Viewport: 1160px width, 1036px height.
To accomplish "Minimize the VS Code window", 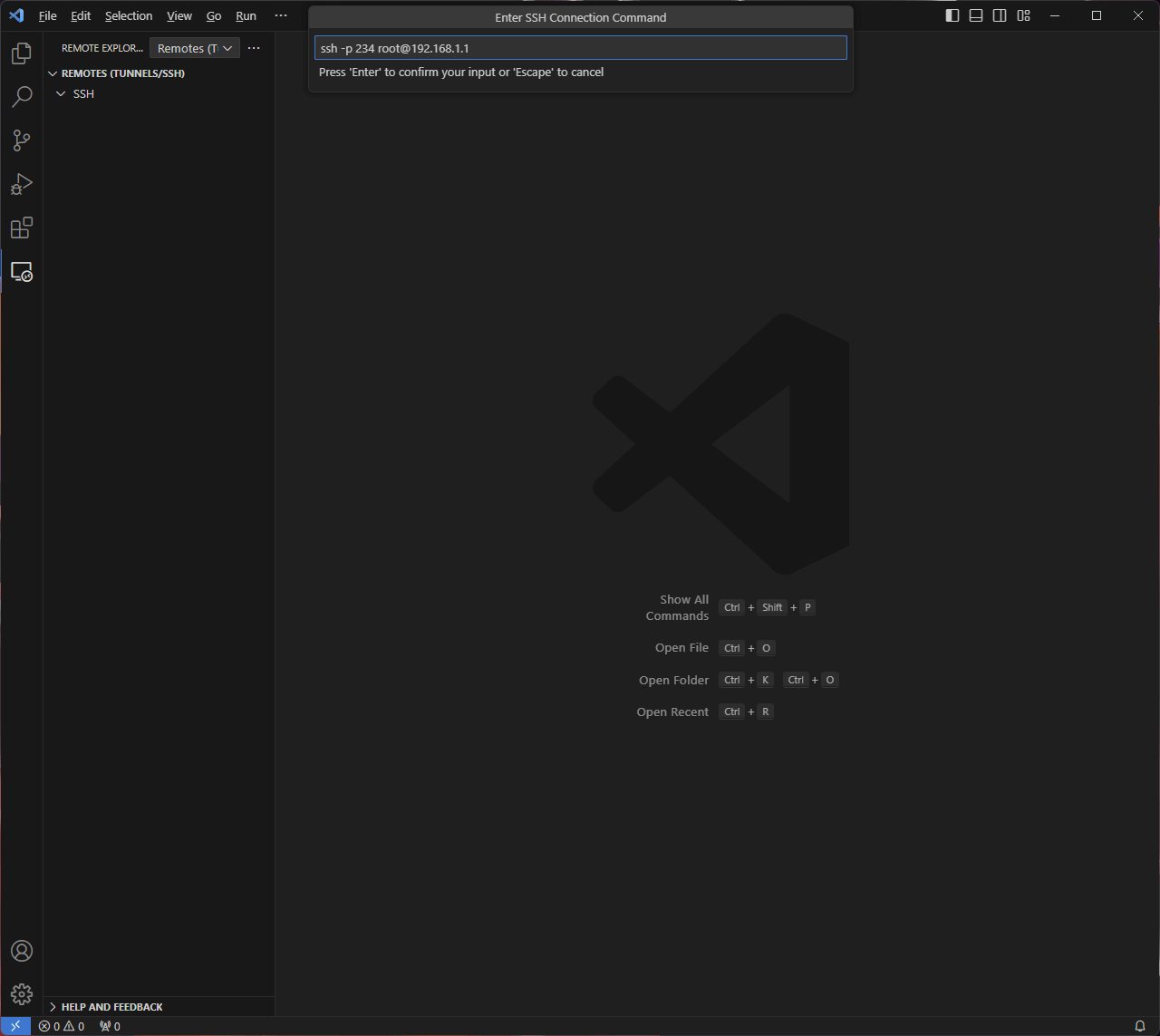I will [x=1055, y=15].
